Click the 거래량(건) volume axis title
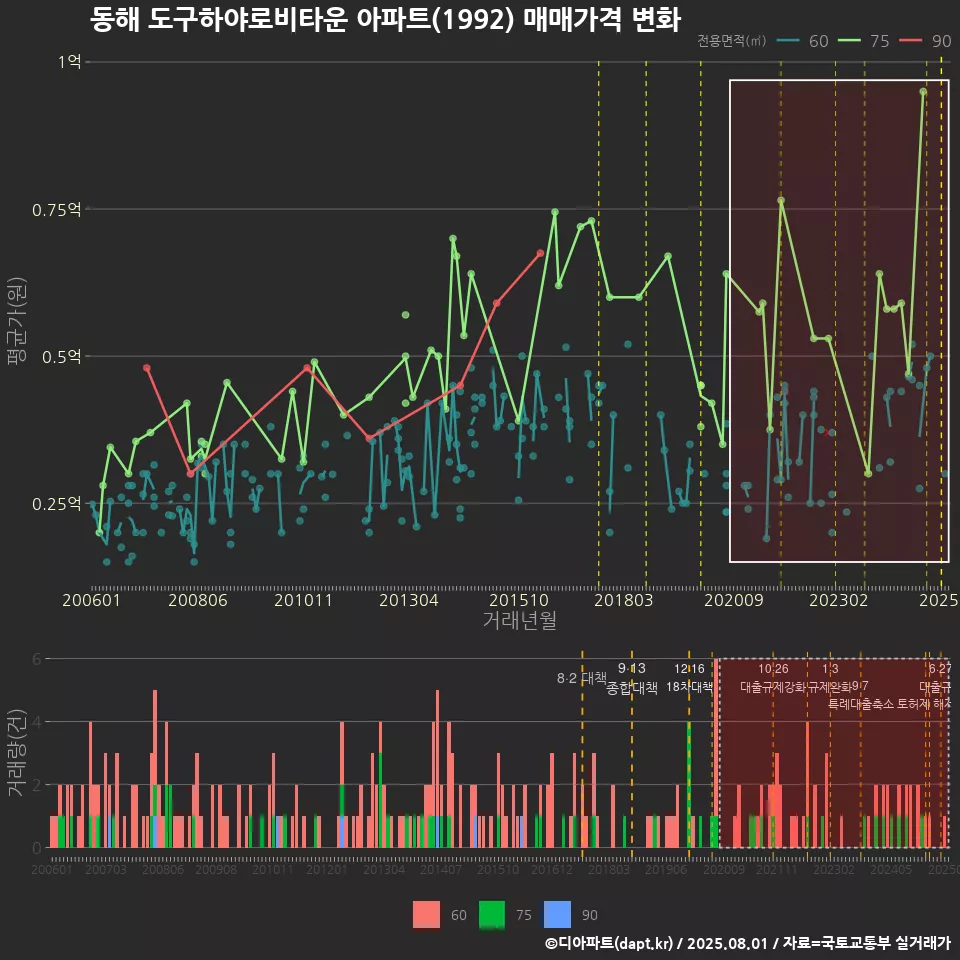The width and height of the screenshot is (960, 960). (x=16, y=753)
